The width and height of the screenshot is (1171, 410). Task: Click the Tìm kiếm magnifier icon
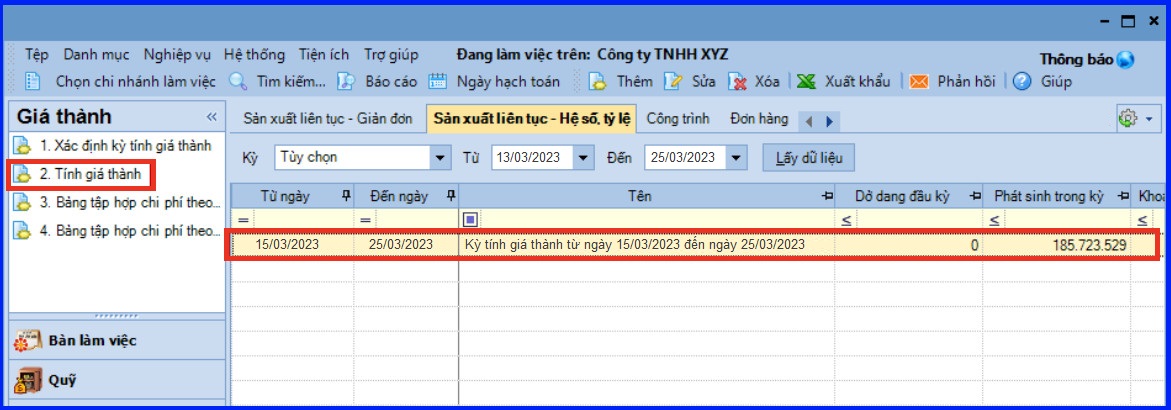[237, 81]
